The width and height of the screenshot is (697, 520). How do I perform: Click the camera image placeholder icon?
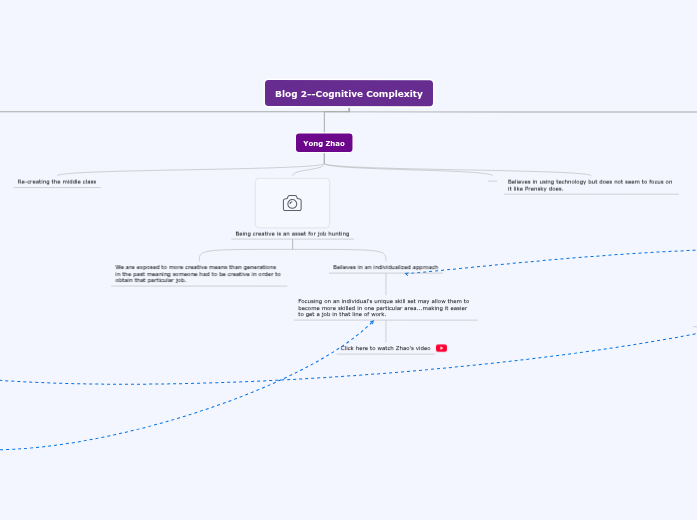point(292,203)
